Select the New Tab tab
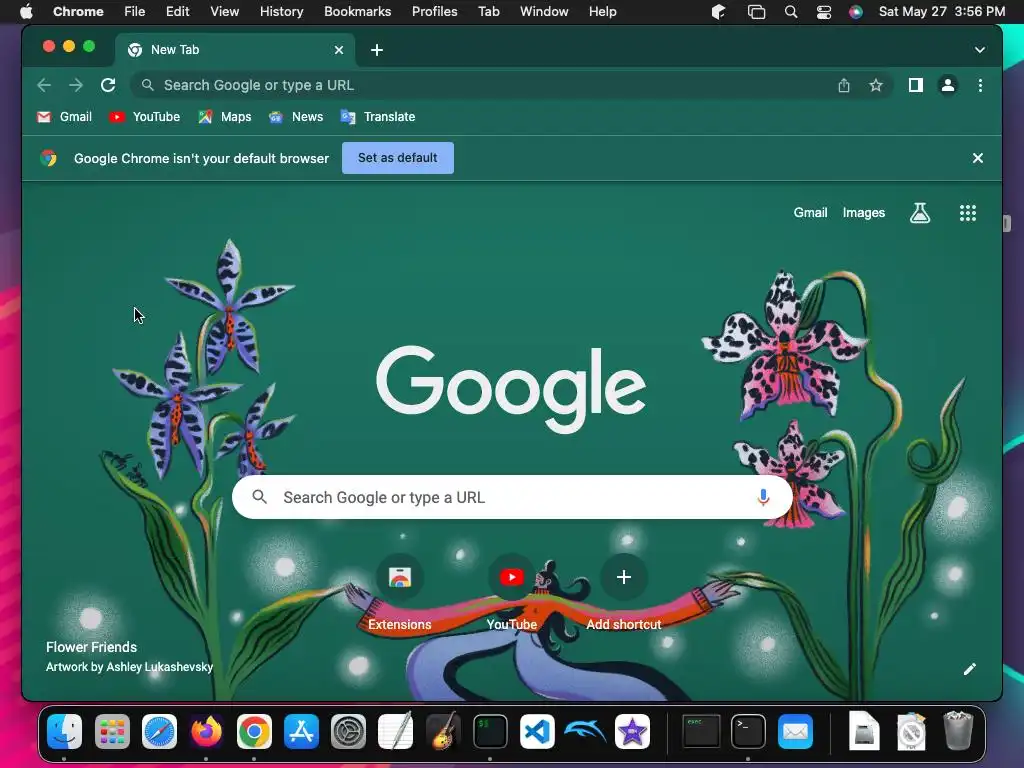Image resolution: width=1024 pixels, height=768 pixels. point(235,50)
